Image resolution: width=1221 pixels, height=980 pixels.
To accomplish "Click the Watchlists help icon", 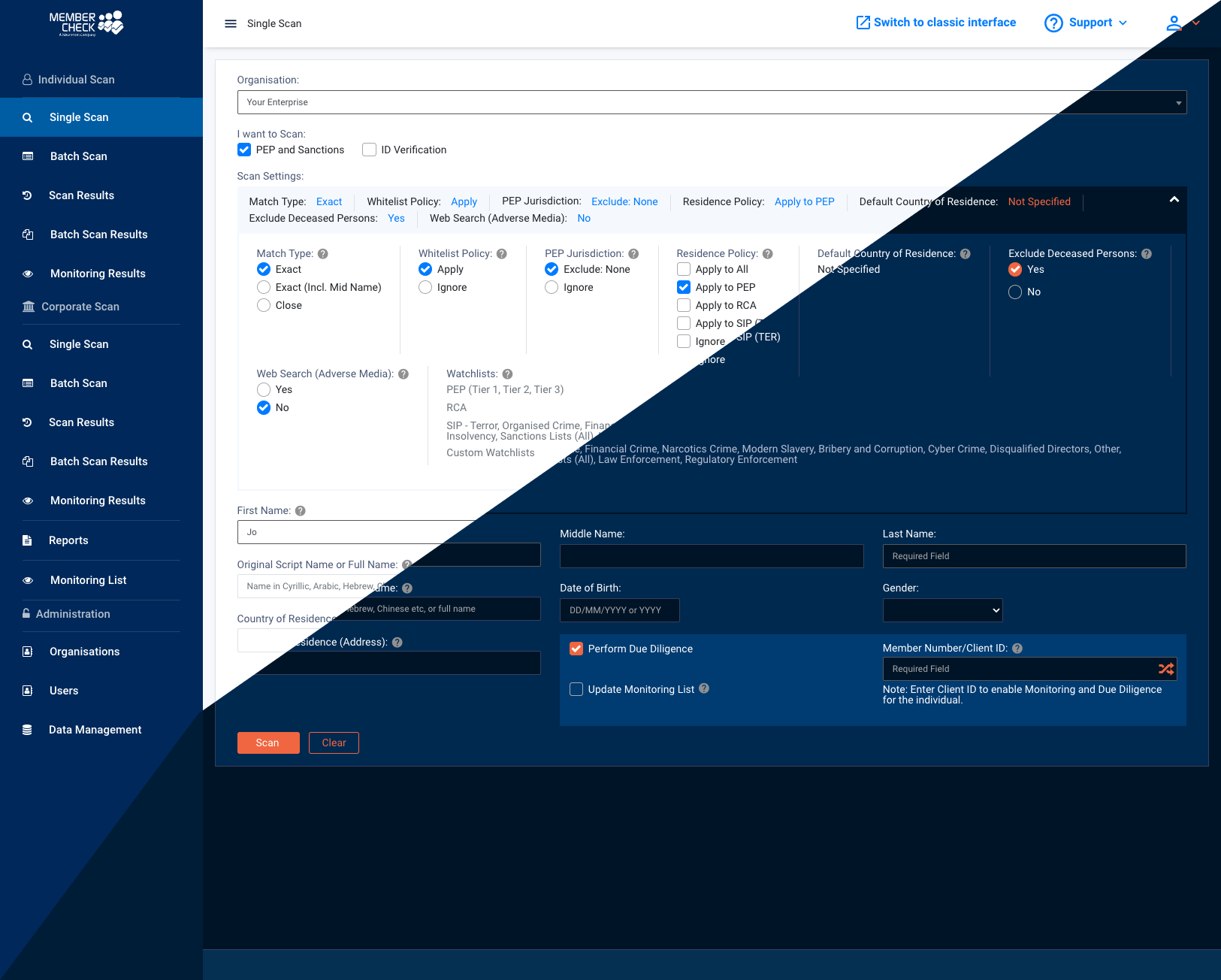I will [x=507, y=374].
